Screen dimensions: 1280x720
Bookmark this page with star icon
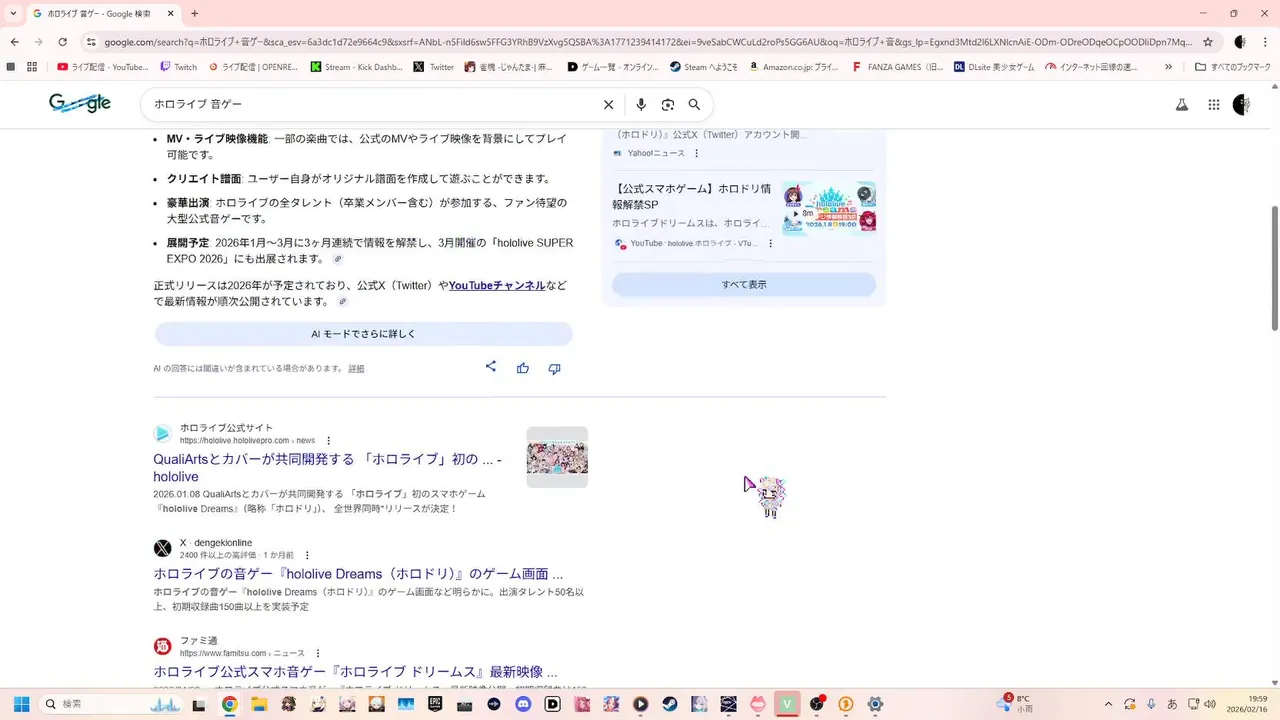tap(1208, 42)
